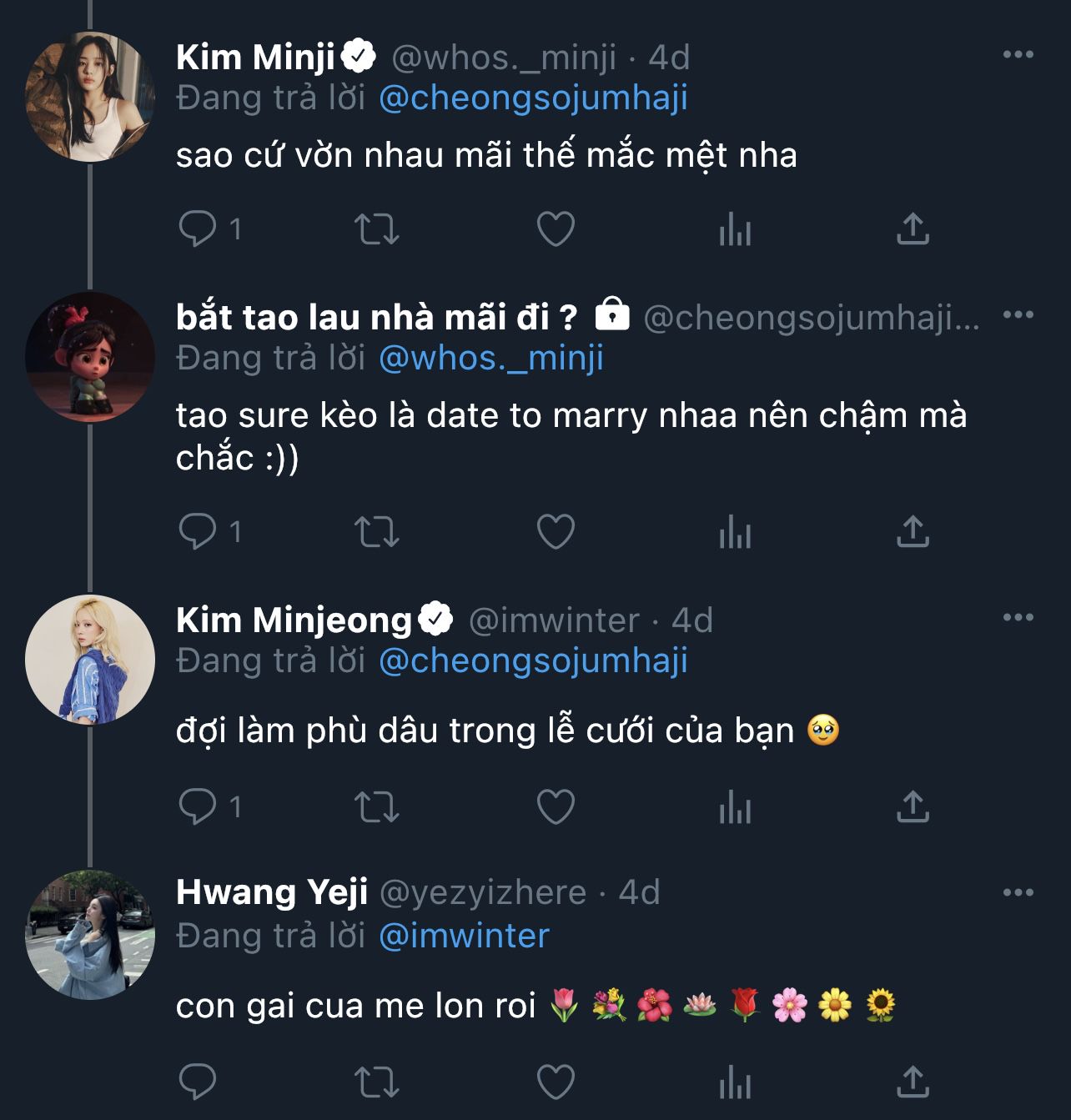
Task: Open Kim Minjeong's profile avatar
Action: click(90, 659)
